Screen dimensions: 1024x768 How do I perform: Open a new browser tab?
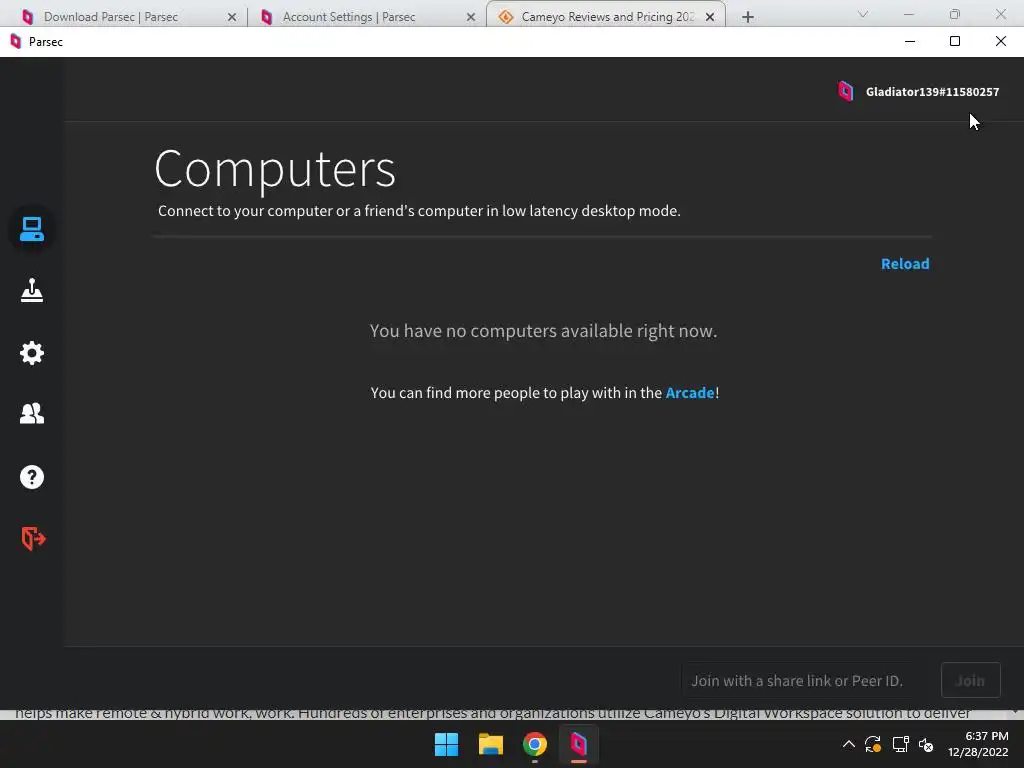coord(748,17)
